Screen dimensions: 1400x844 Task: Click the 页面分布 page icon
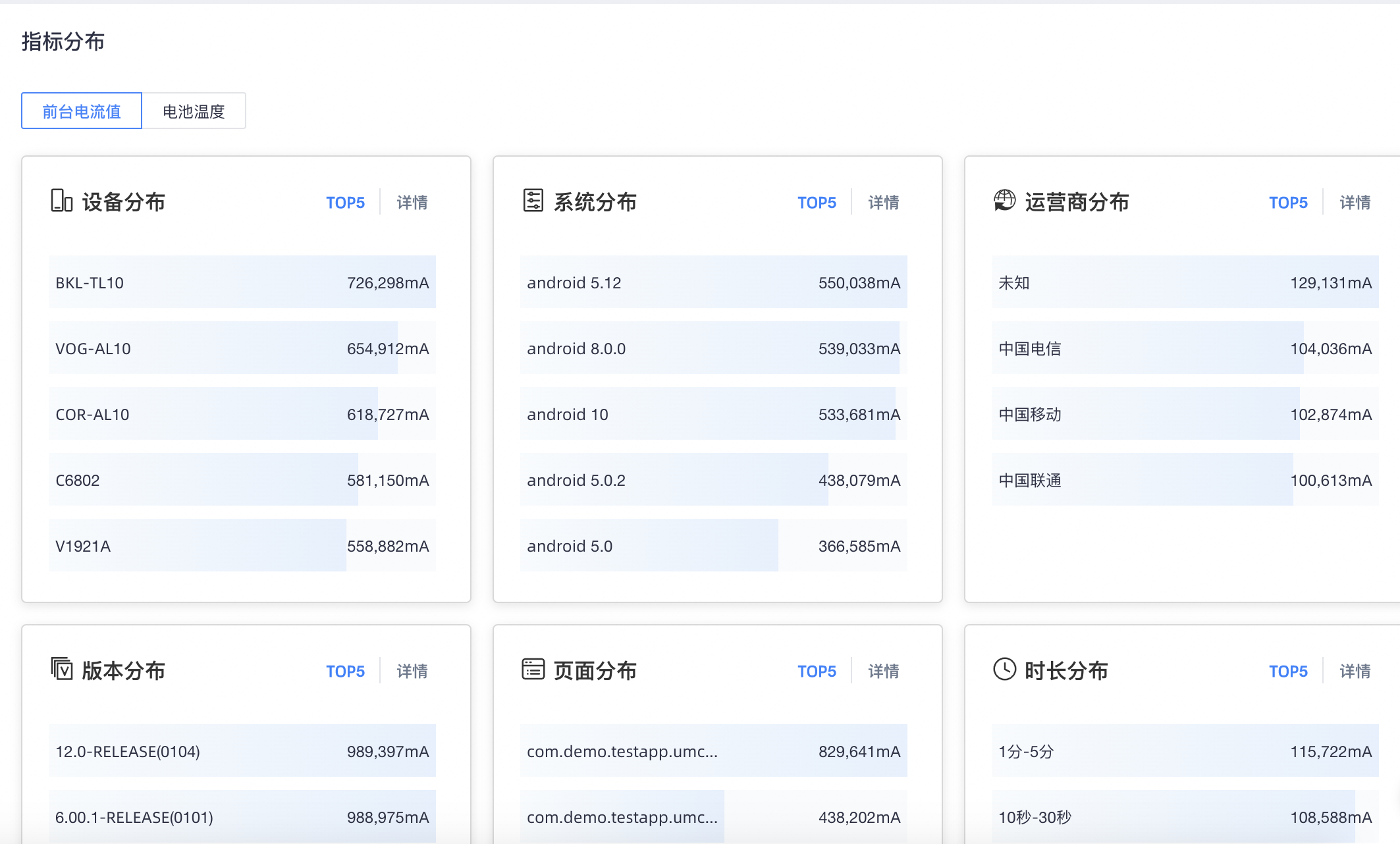click(x=533, y=670)
